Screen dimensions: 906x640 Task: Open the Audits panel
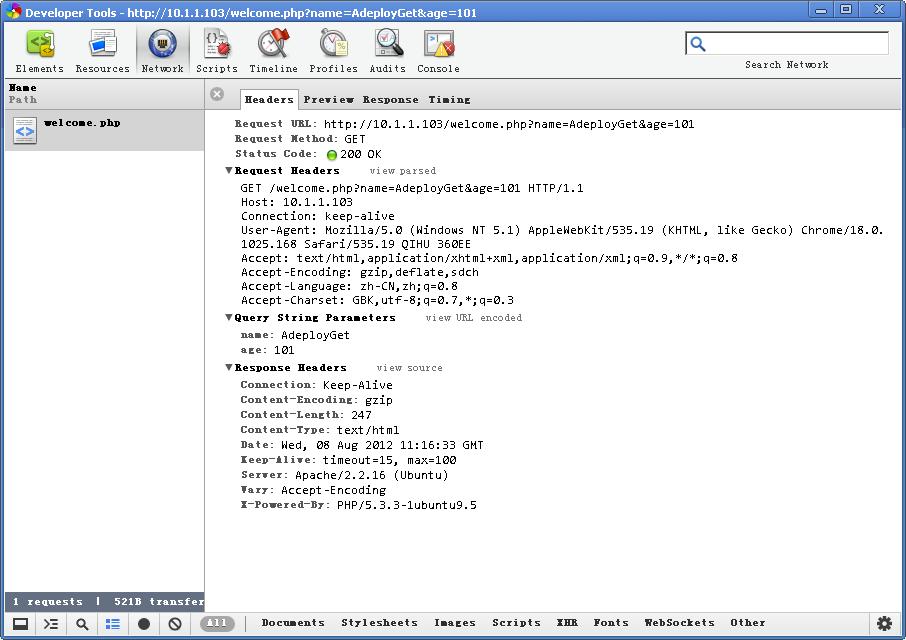387,48
